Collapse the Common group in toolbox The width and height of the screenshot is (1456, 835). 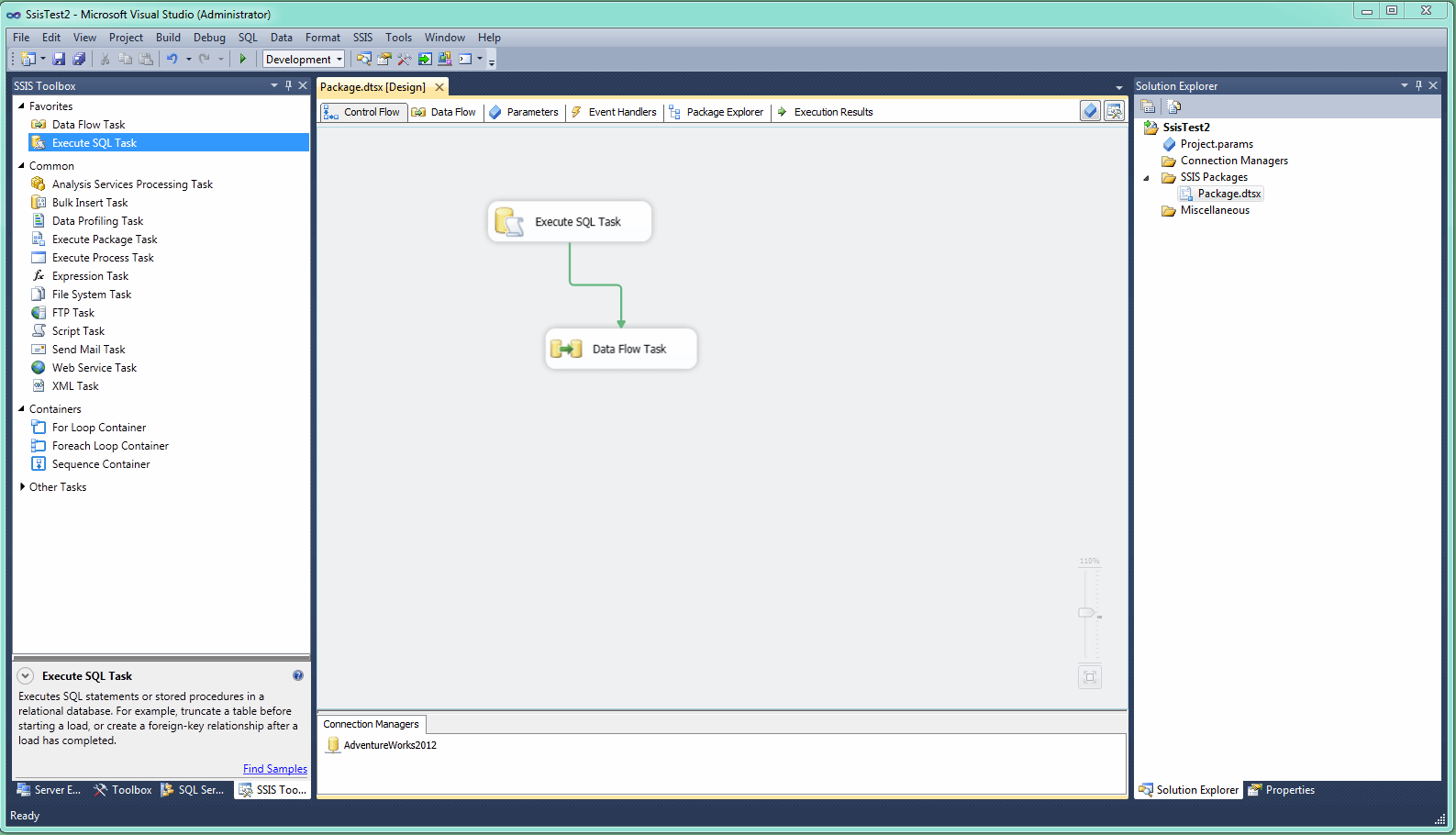click(x=22, y=166)
